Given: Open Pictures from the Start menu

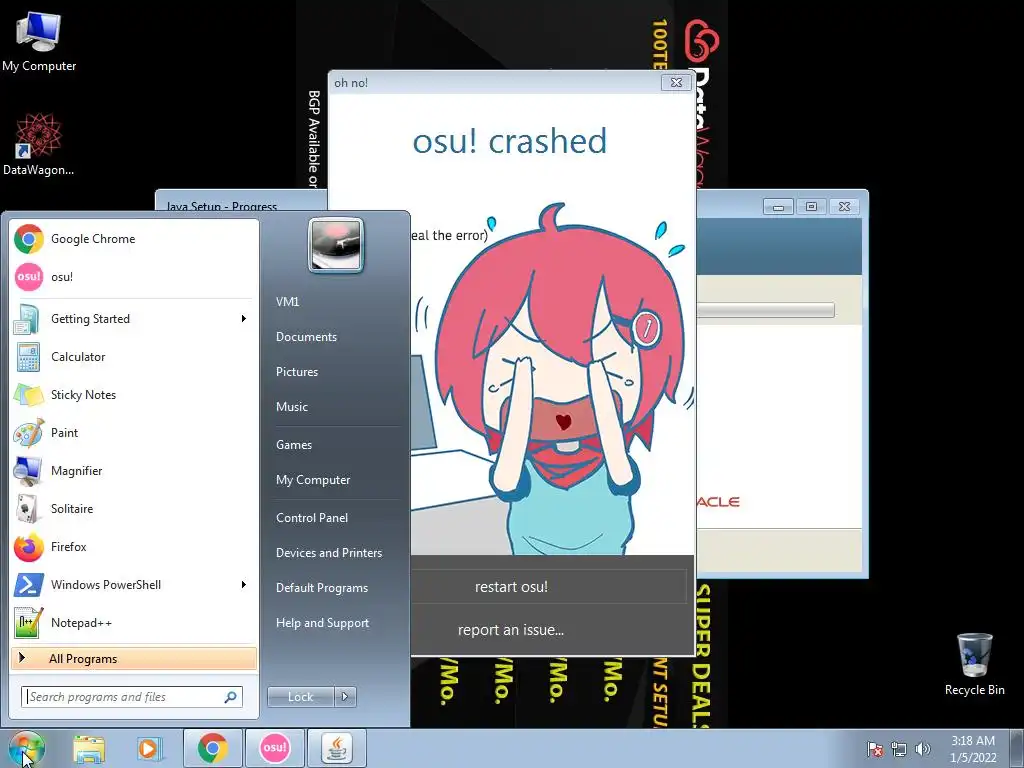Looking at the screenshot, I should tap(297, 372).
